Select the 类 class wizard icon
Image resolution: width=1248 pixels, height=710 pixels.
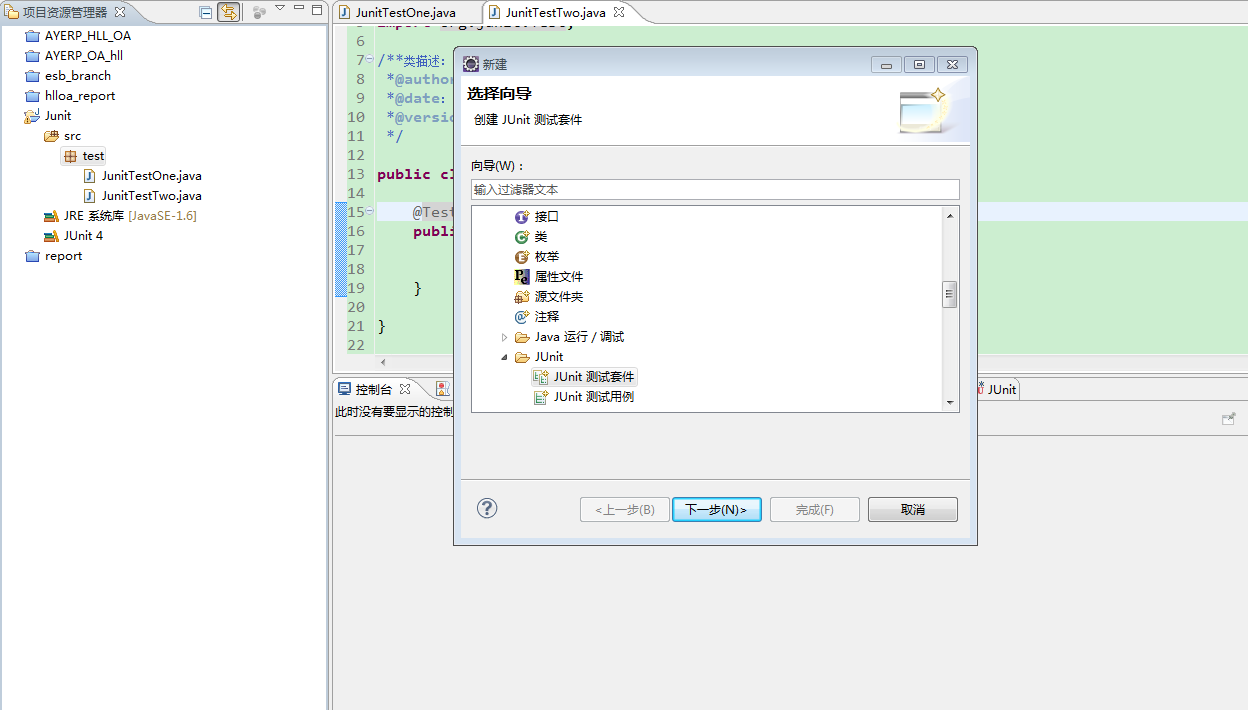point(521,236)
